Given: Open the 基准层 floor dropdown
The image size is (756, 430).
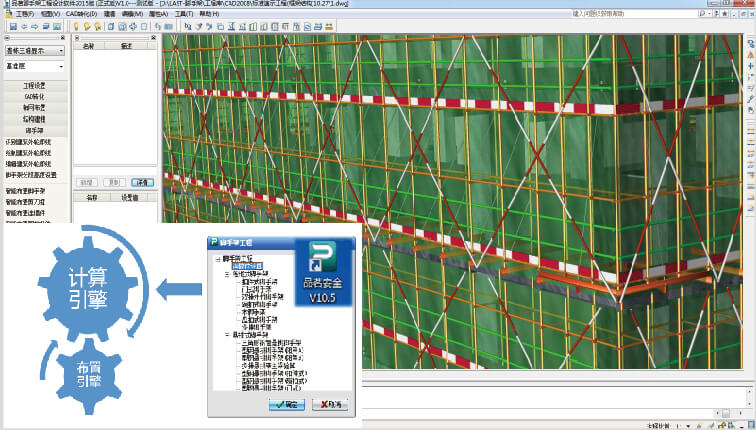Looking at the screenshot, I should coord(35,66).
